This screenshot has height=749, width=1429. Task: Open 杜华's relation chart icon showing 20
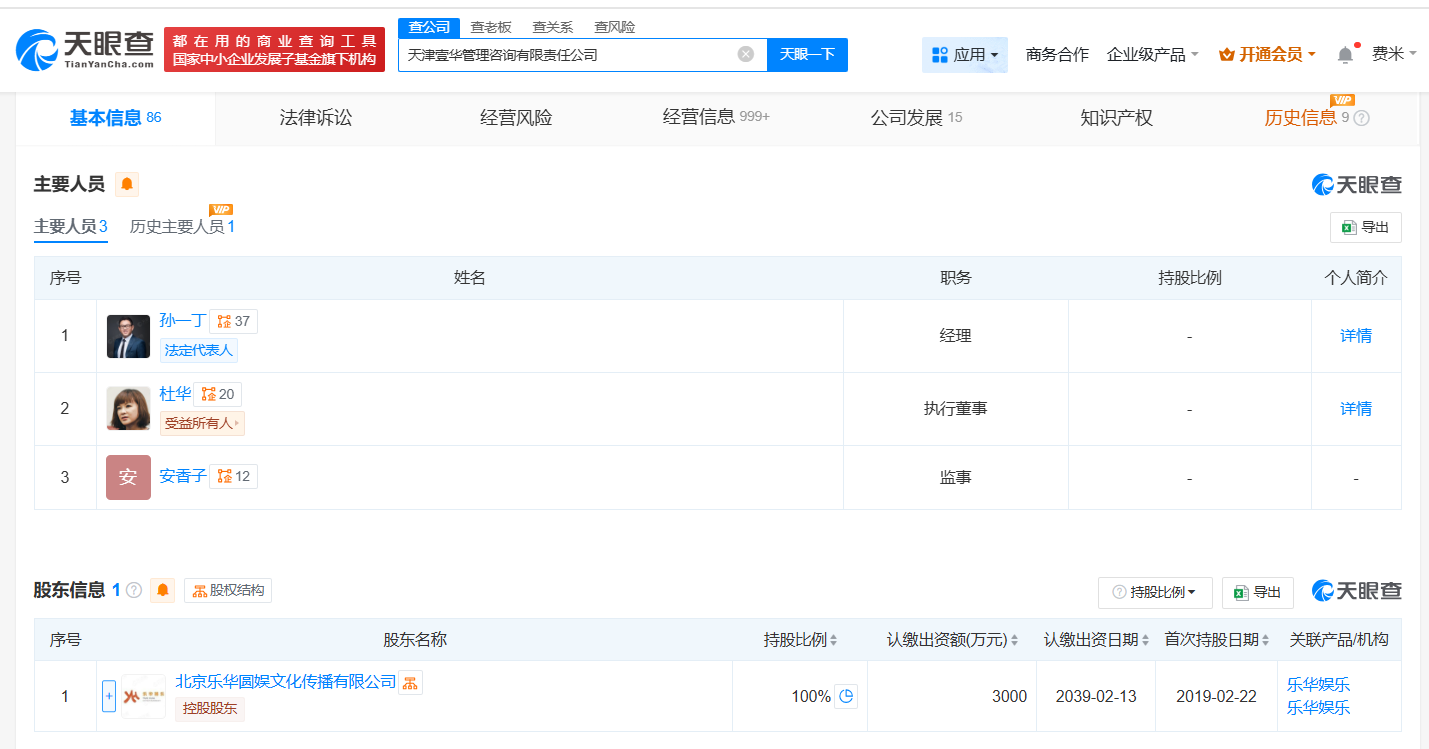click(x=218, y=394)
